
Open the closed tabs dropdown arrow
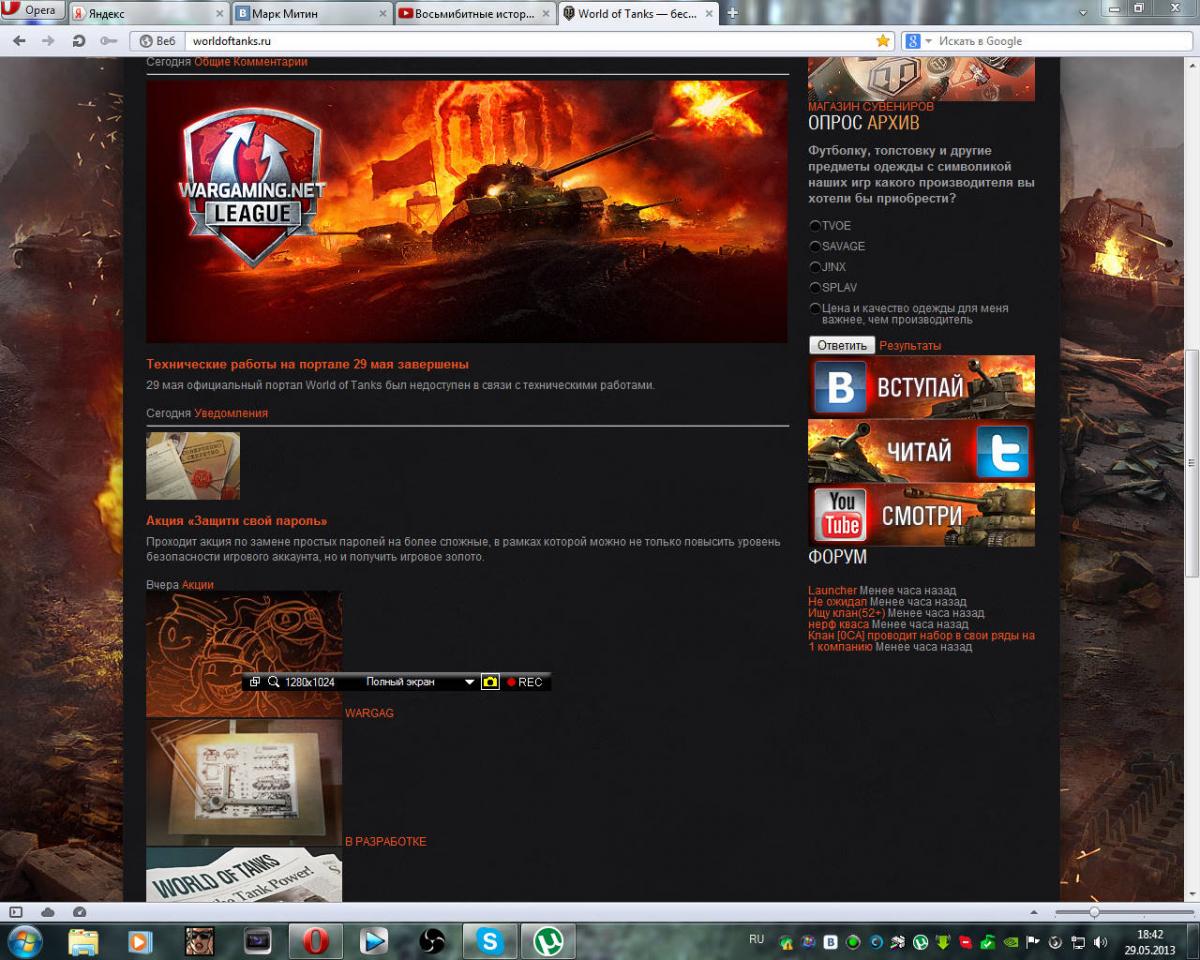click(x=1083, y=13)
